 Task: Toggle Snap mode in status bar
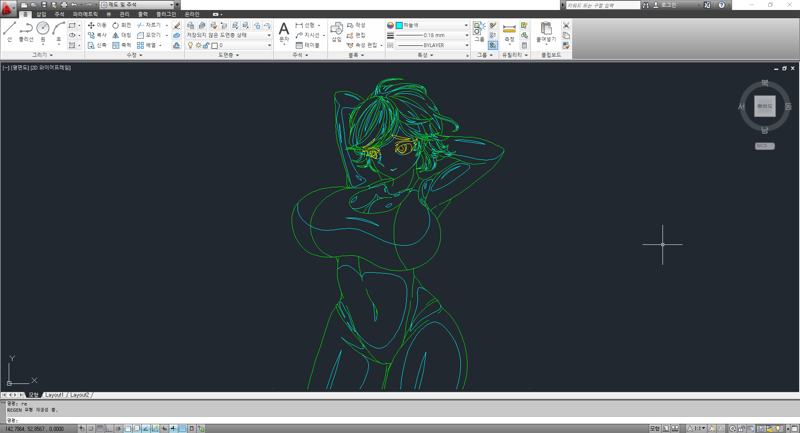tap(91, 429)
